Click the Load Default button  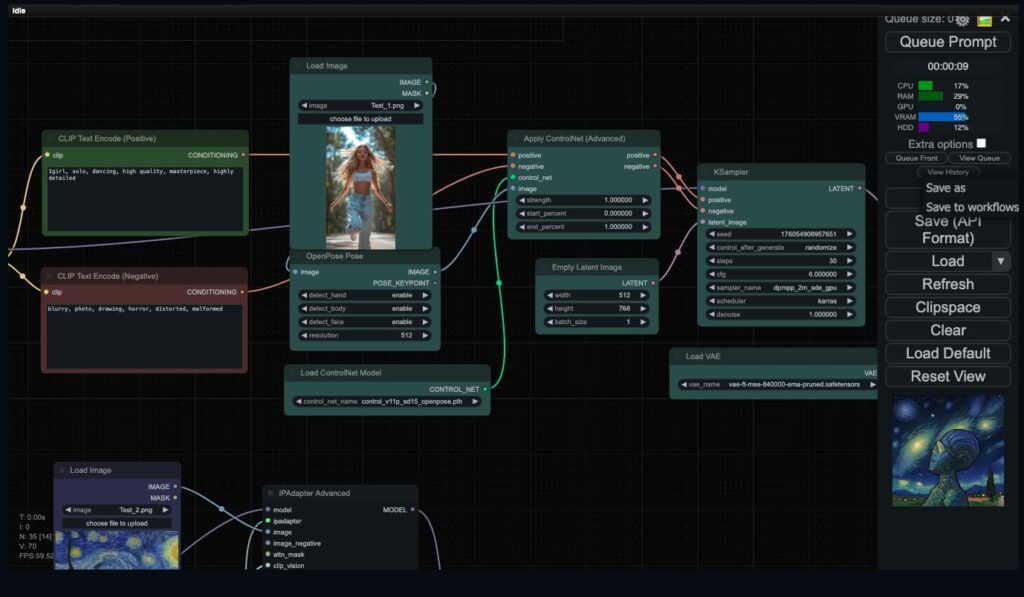(x=948, y=353)
